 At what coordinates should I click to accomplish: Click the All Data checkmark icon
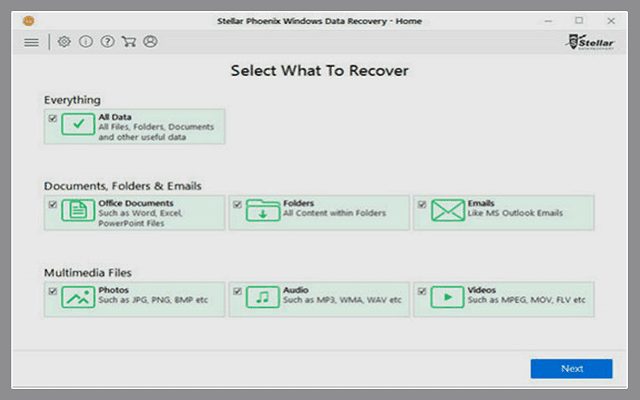(78, 125)
